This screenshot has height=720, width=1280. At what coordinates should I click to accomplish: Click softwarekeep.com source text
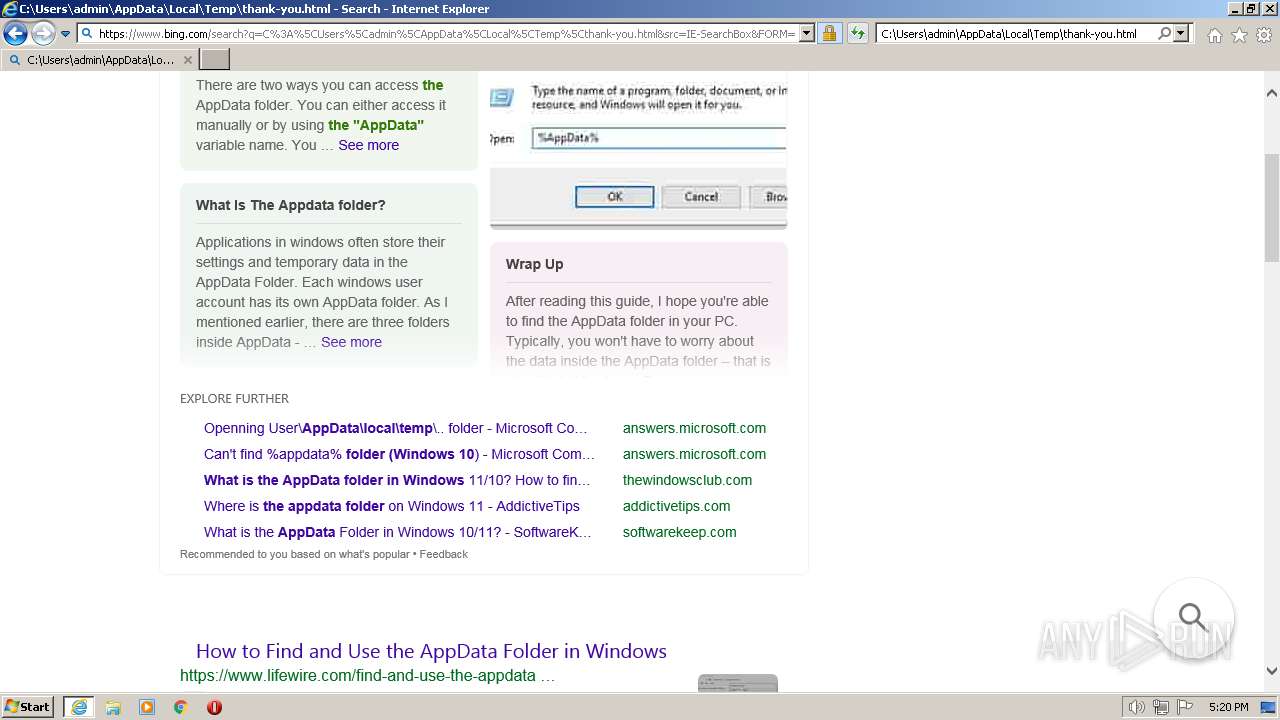tap(679, 532)
